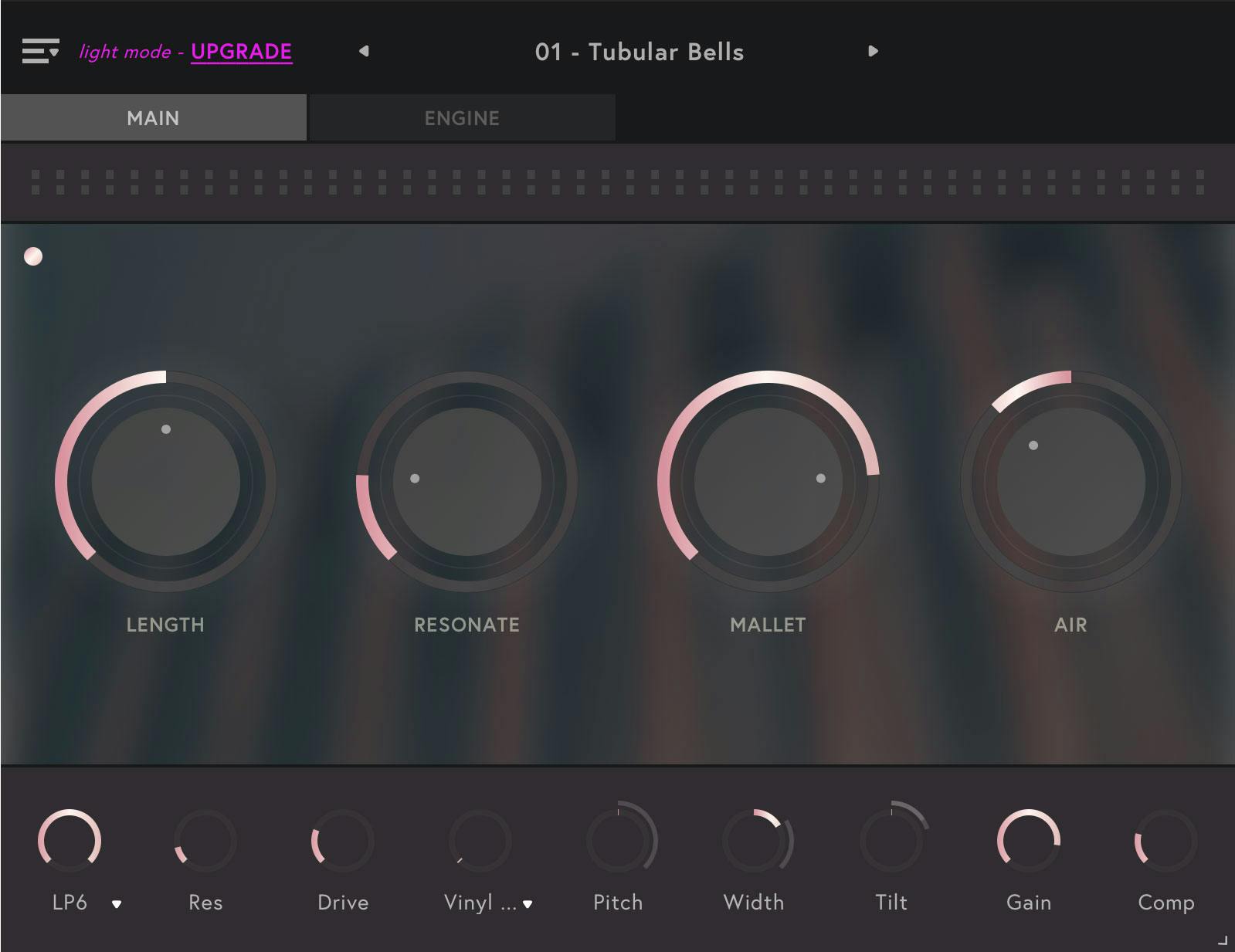Click the RESONATE knob
The image size is (1235, 952).
click(467, 482)
